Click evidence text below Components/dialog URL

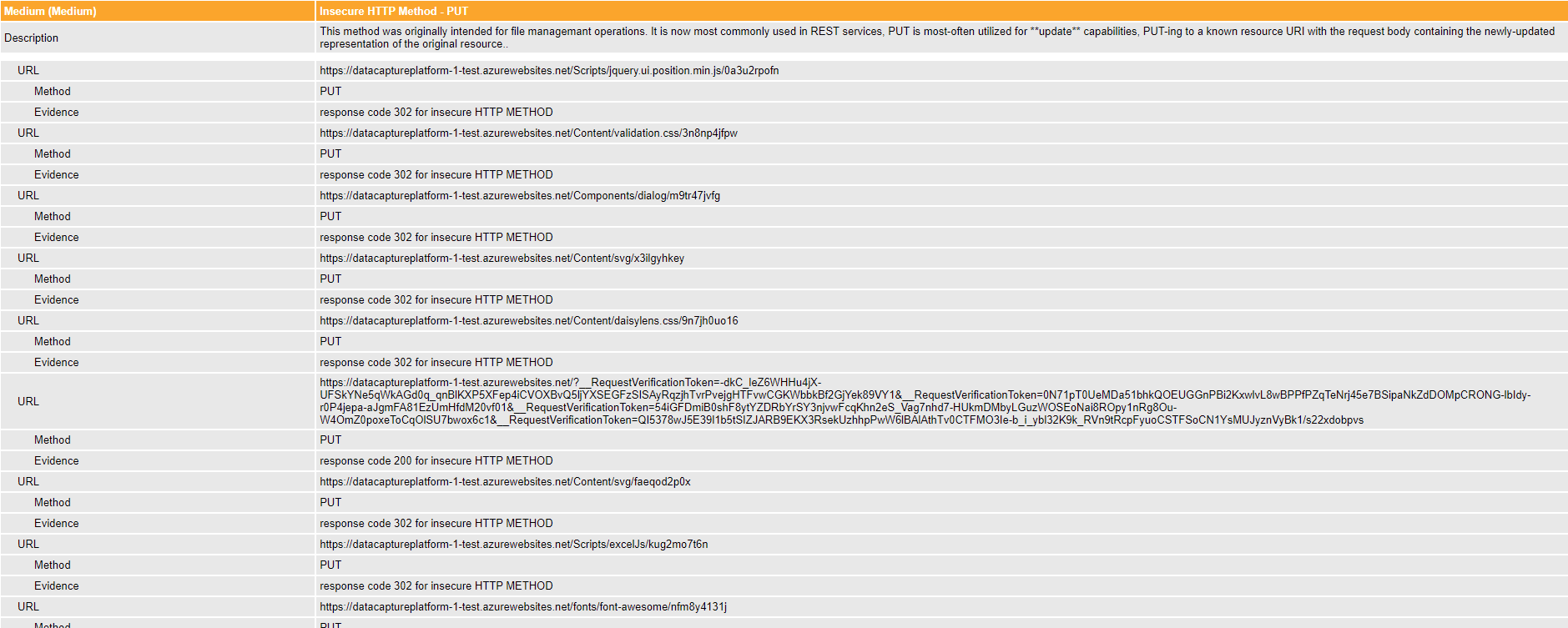[x=436, y=238]
